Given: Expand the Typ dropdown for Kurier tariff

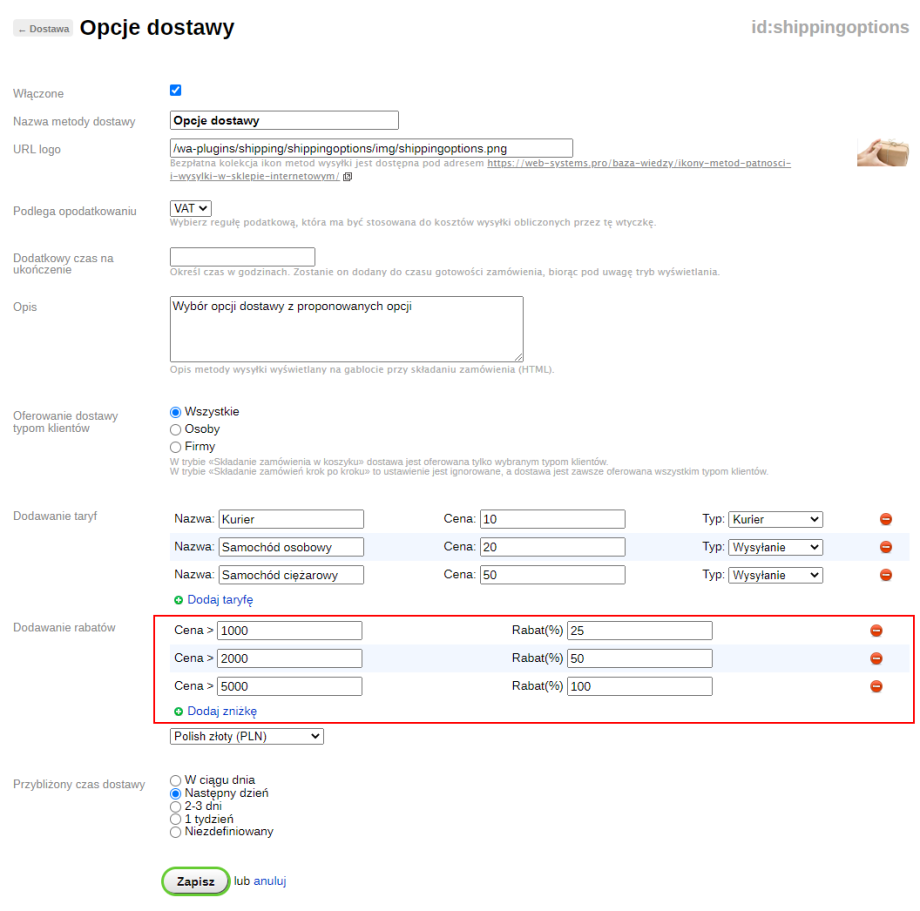Looking at the screenshot, I should point(775,520).
